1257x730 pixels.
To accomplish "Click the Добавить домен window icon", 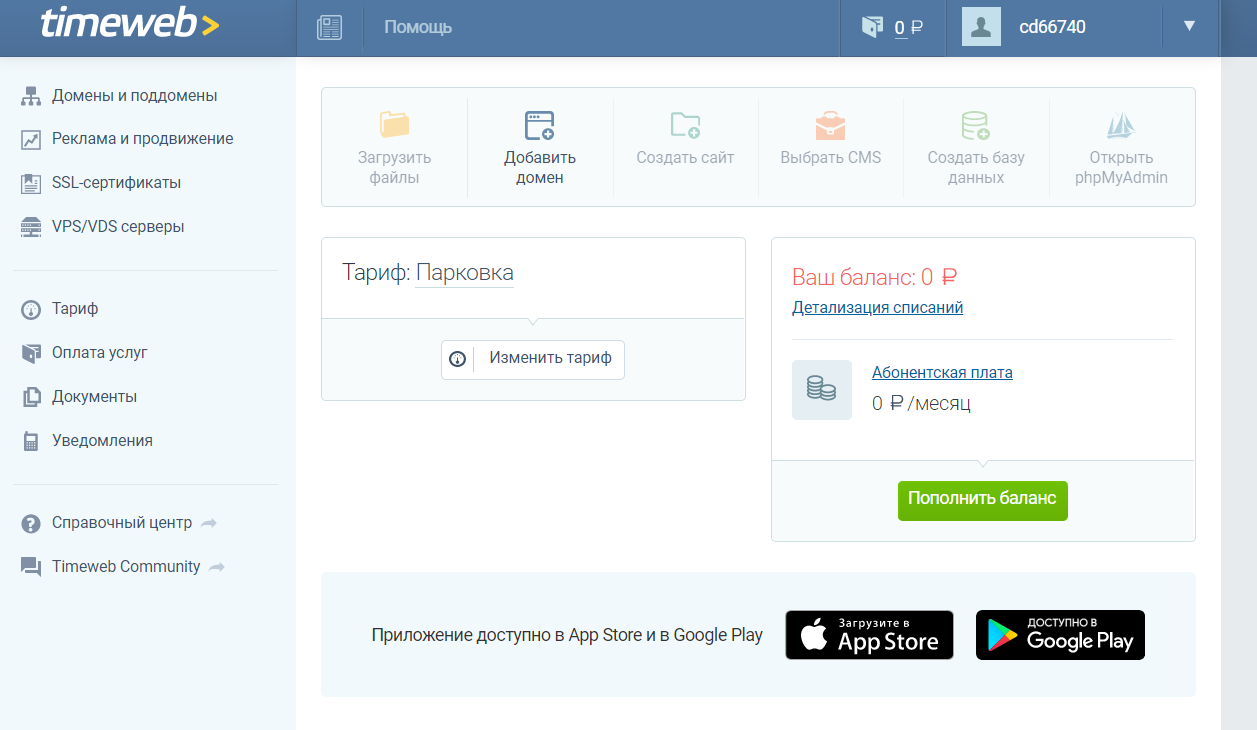I will (x=540, y=124).
